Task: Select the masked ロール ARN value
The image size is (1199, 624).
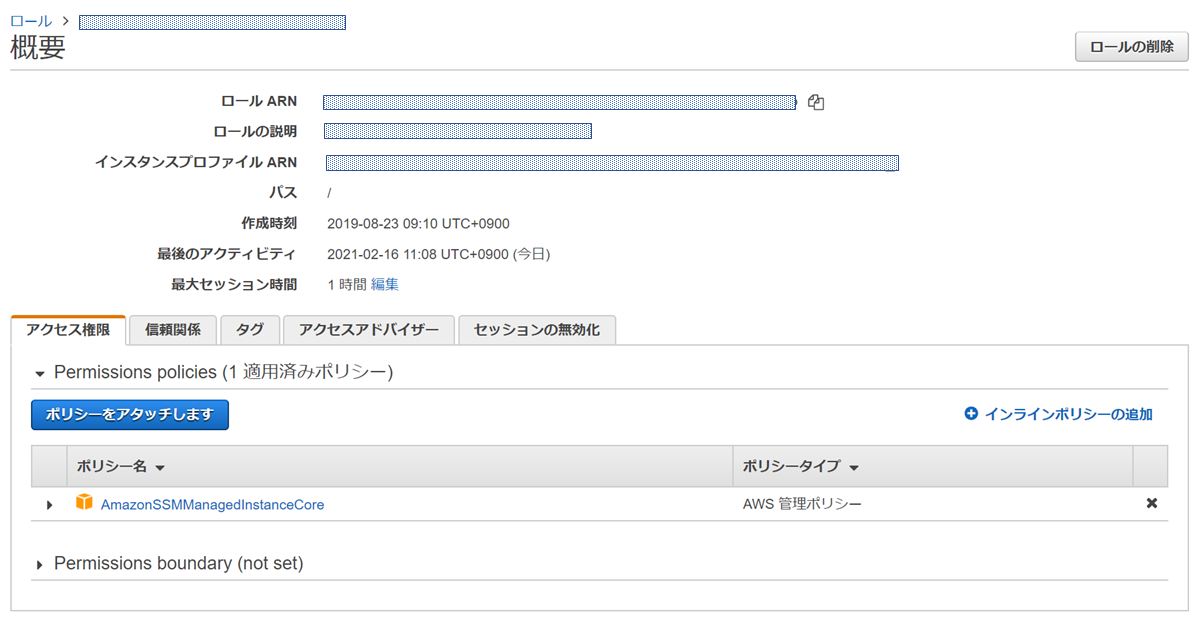Action: [560, 102]
